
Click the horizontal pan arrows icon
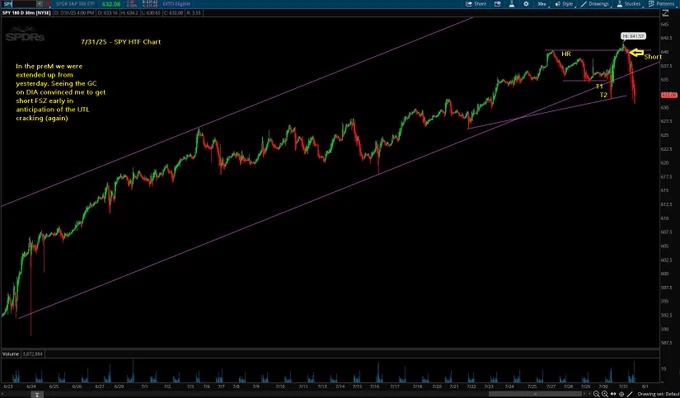coord(613,394)
